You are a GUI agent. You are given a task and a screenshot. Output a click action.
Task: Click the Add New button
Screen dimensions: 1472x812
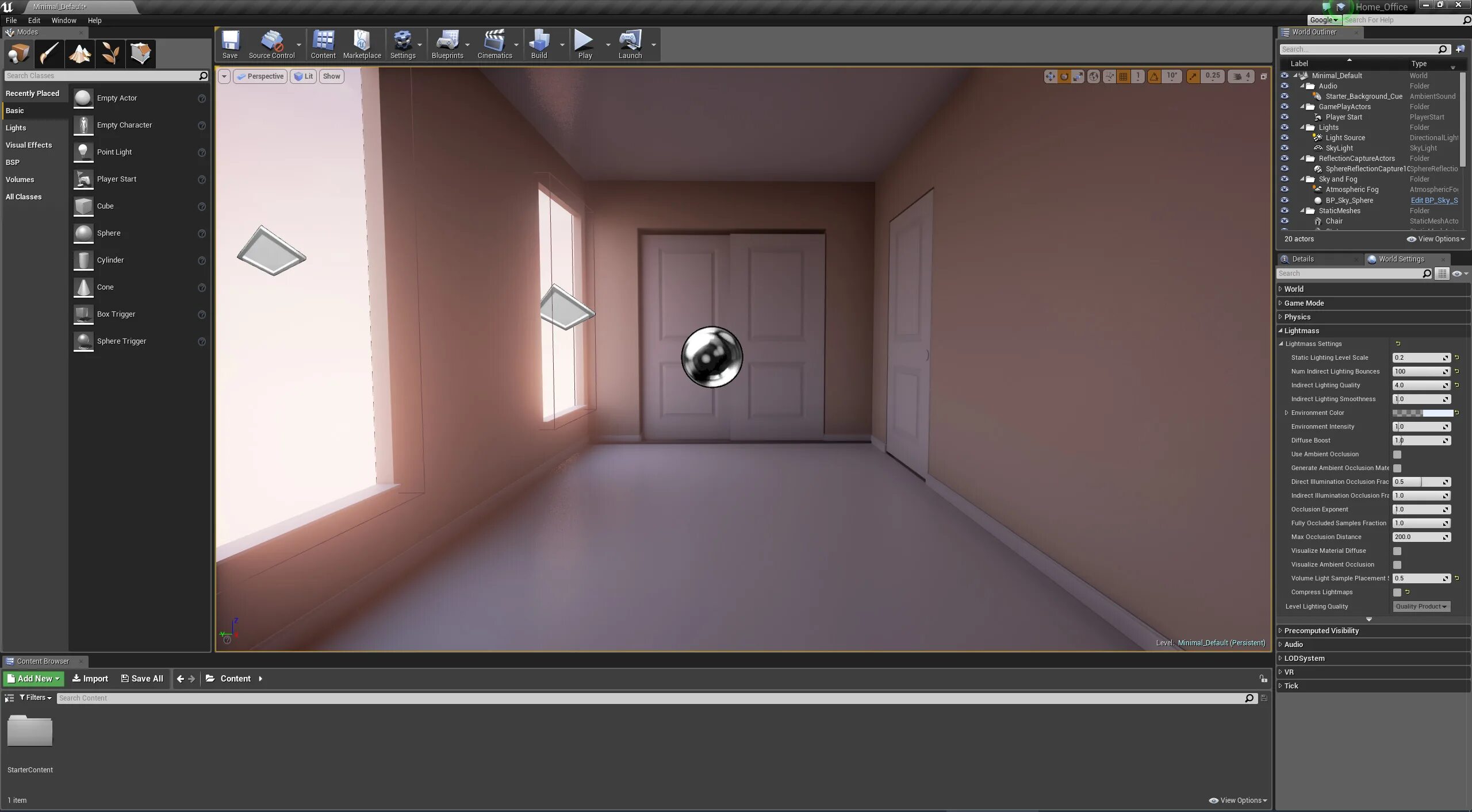[x=34, y=679]
